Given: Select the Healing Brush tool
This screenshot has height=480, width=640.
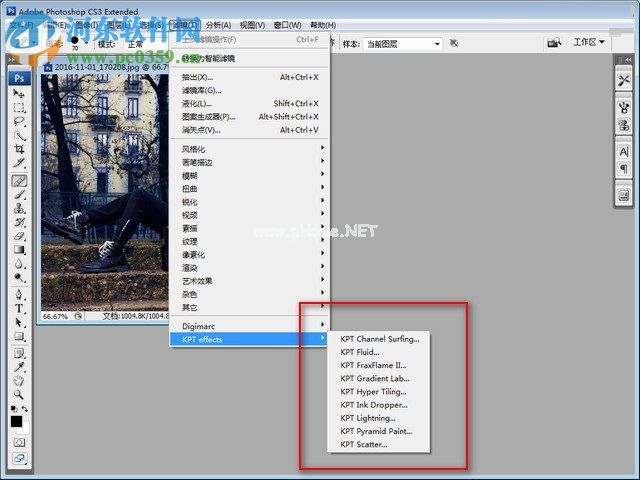Looking at the screenshot, I should point(19,180).
